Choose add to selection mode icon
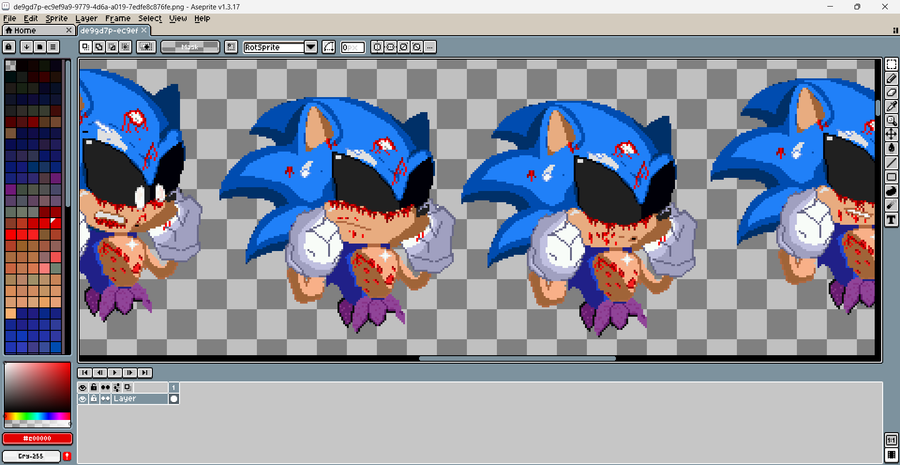900x465 pixels. (x=99, y=47)
